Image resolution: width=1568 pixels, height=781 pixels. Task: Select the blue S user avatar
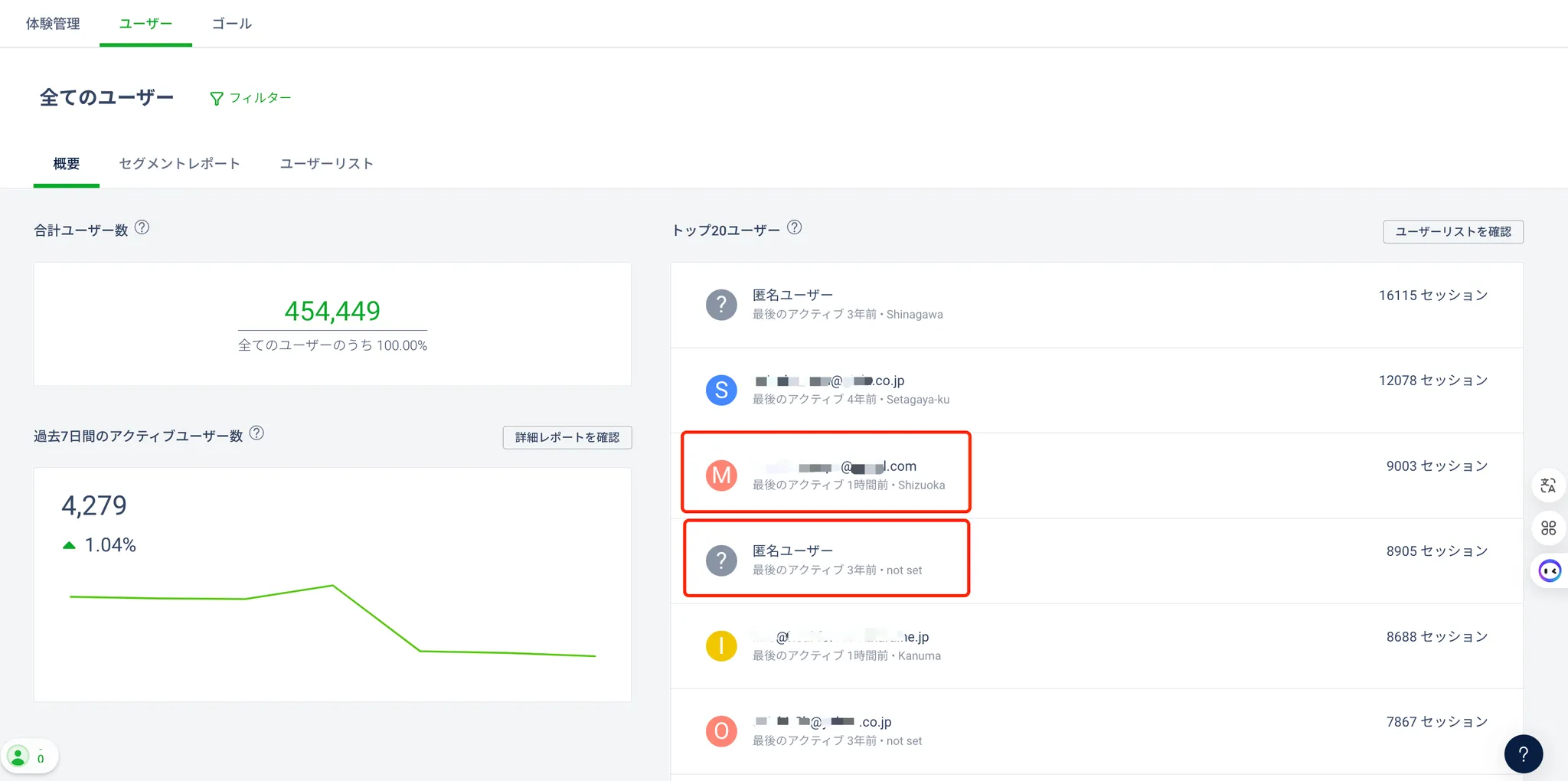(x=721, y=390)
